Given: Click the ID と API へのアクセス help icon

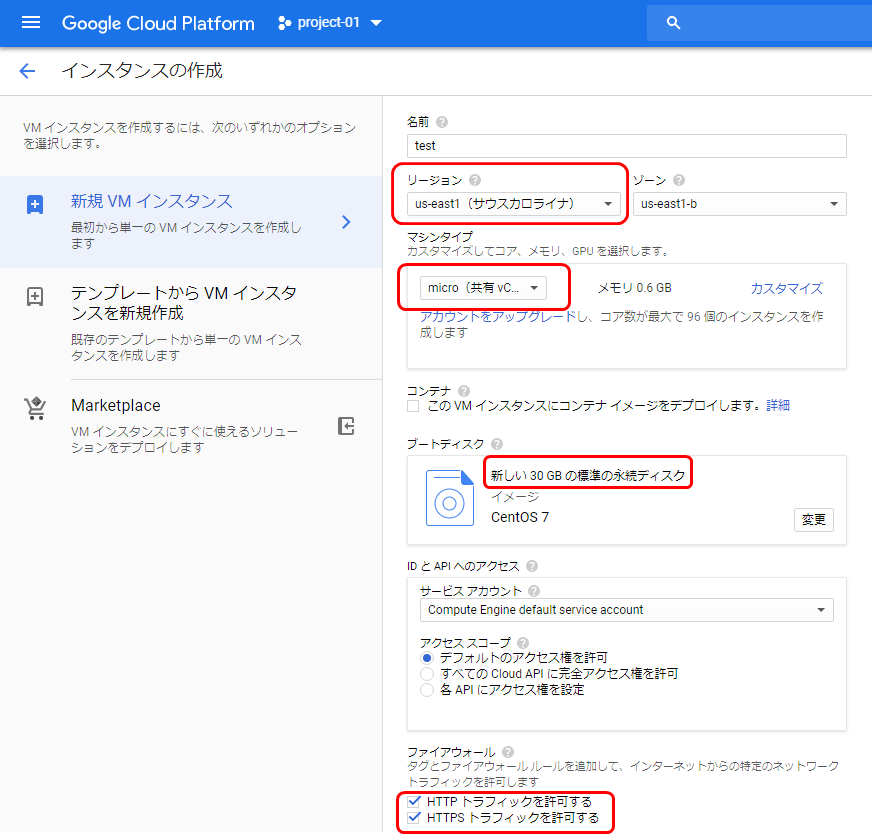Looking at the screenshot, I should (532, 566).
